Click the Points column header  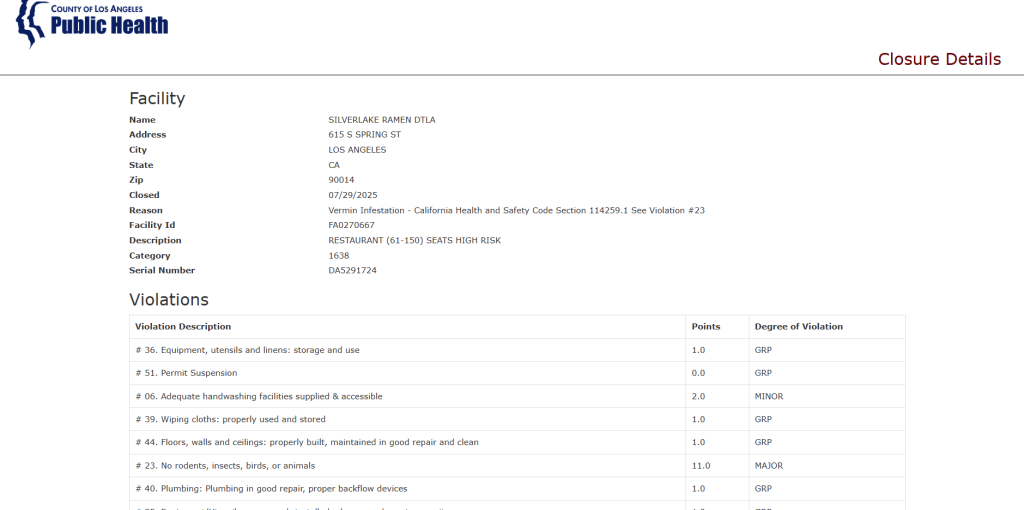tap(706, 327)
